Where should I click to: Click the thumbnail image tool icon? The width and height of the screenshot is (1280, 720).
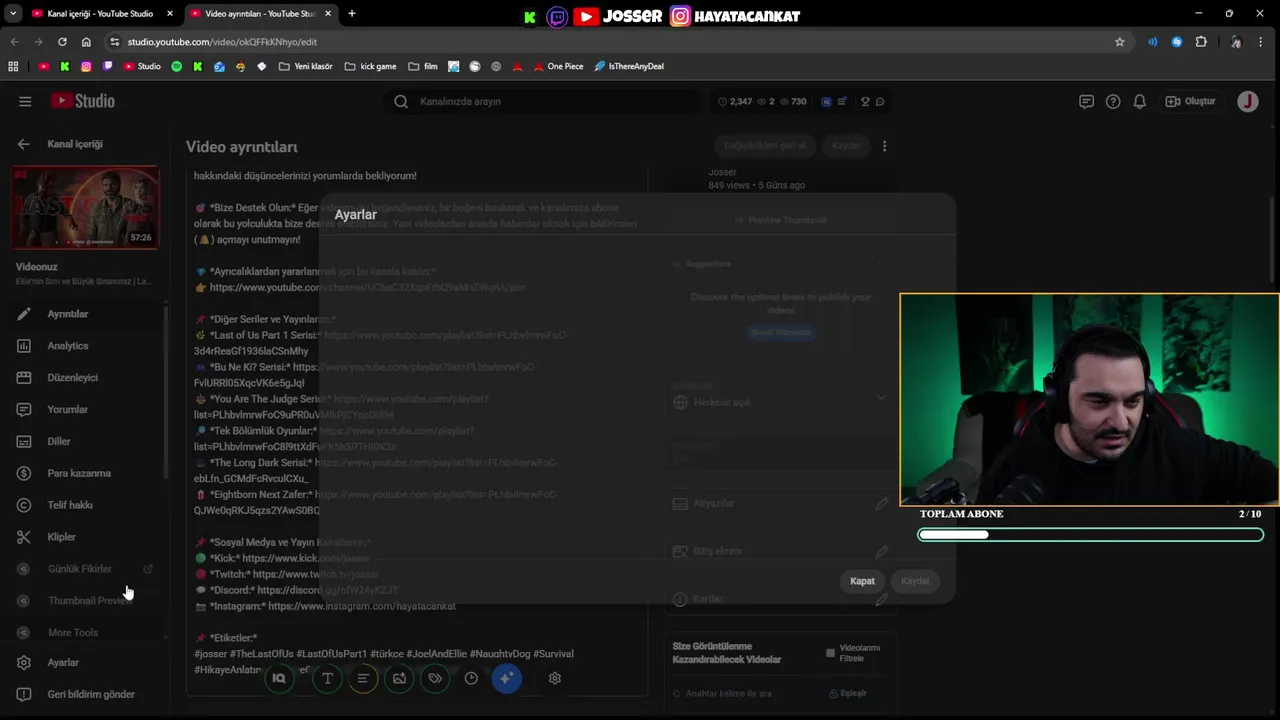click(399, 678)
